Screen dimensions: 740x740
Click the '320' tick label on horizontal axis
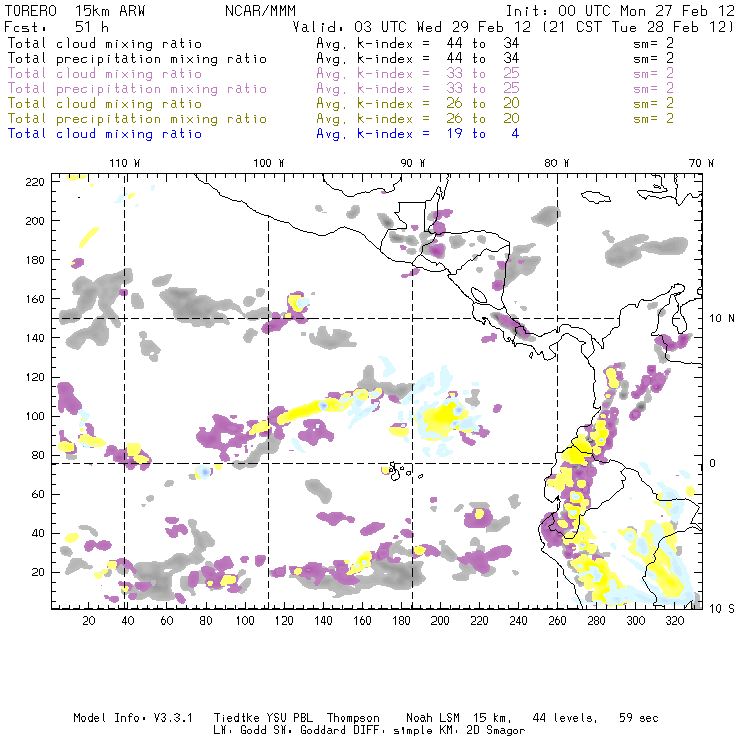pyautogui.click(x=674, y=621)
